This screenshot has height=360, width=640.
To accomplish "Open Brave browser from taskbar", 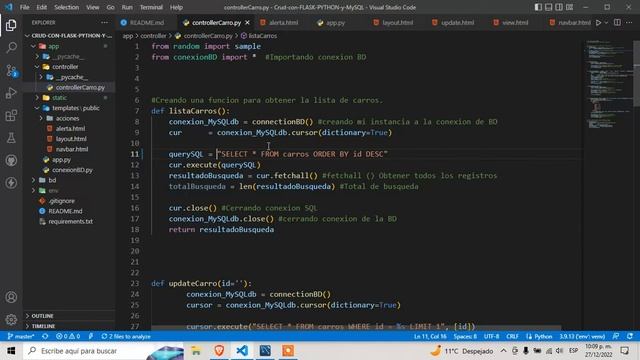I will [x=219, y=351].
